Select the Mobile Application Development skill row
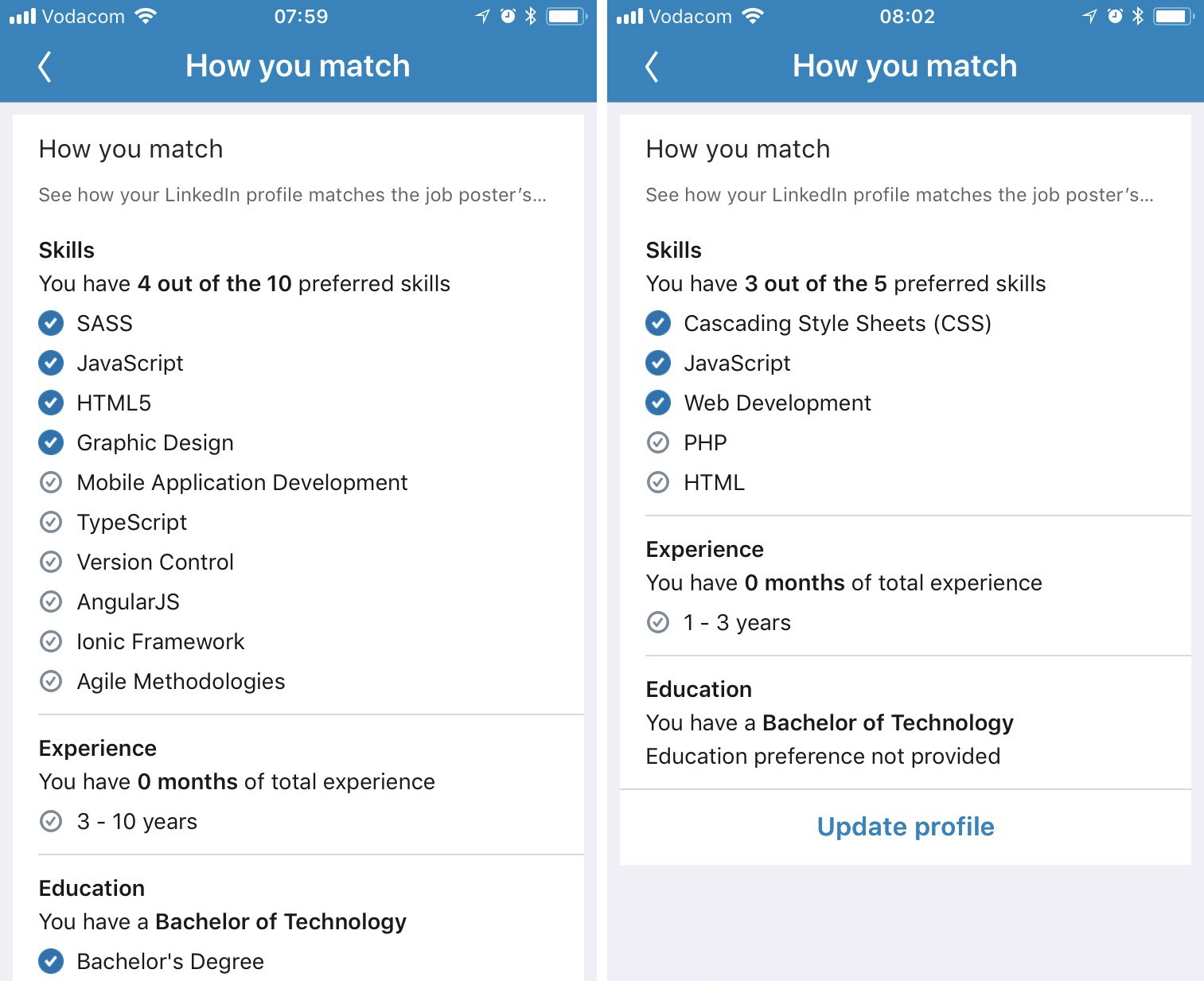The image size is (1204, 981). coord(242,482)
